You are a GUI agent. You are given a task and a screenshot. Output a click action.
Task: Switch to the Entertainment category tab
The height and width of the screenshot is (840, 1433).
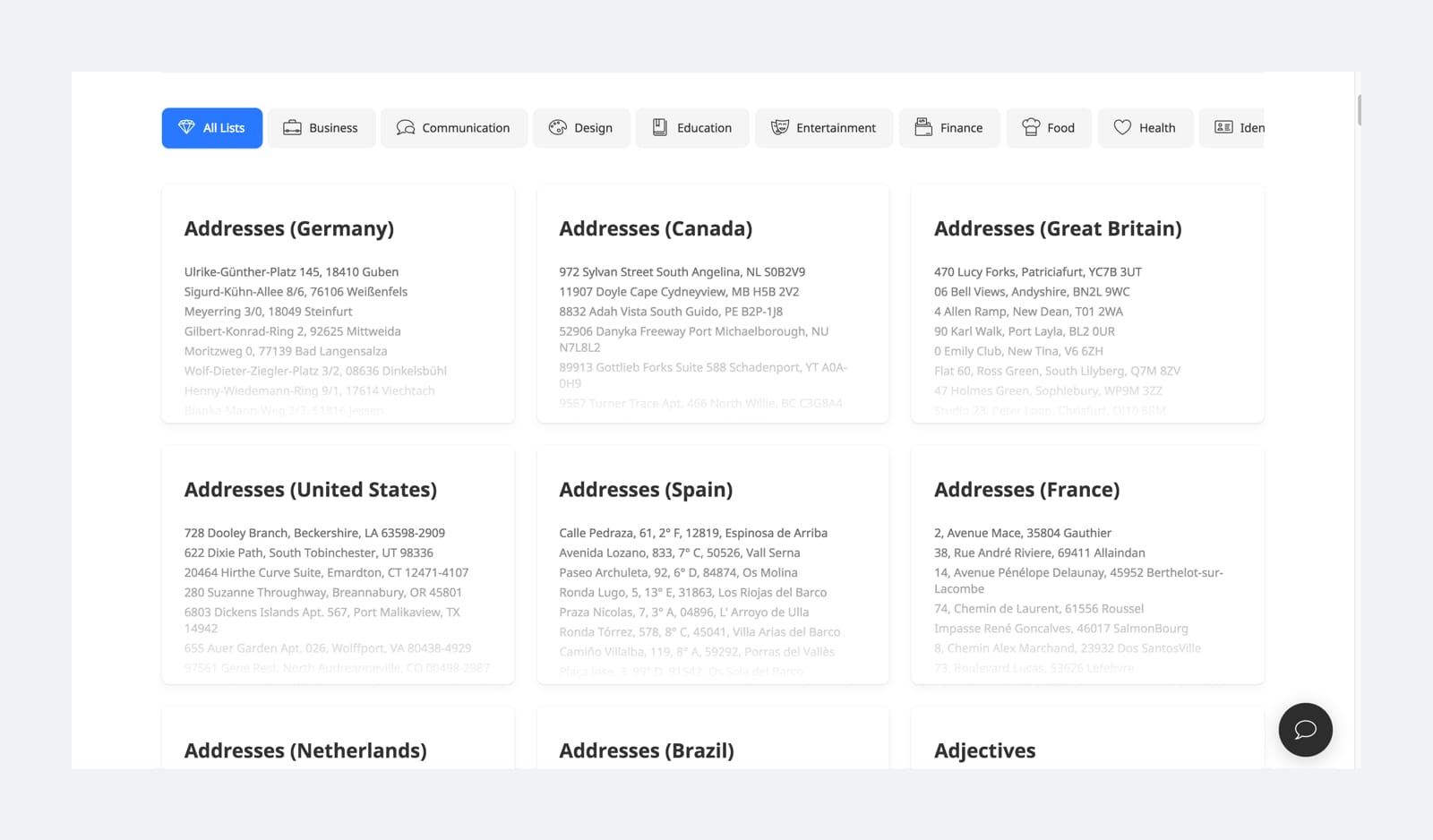click(x=823, y=127)
